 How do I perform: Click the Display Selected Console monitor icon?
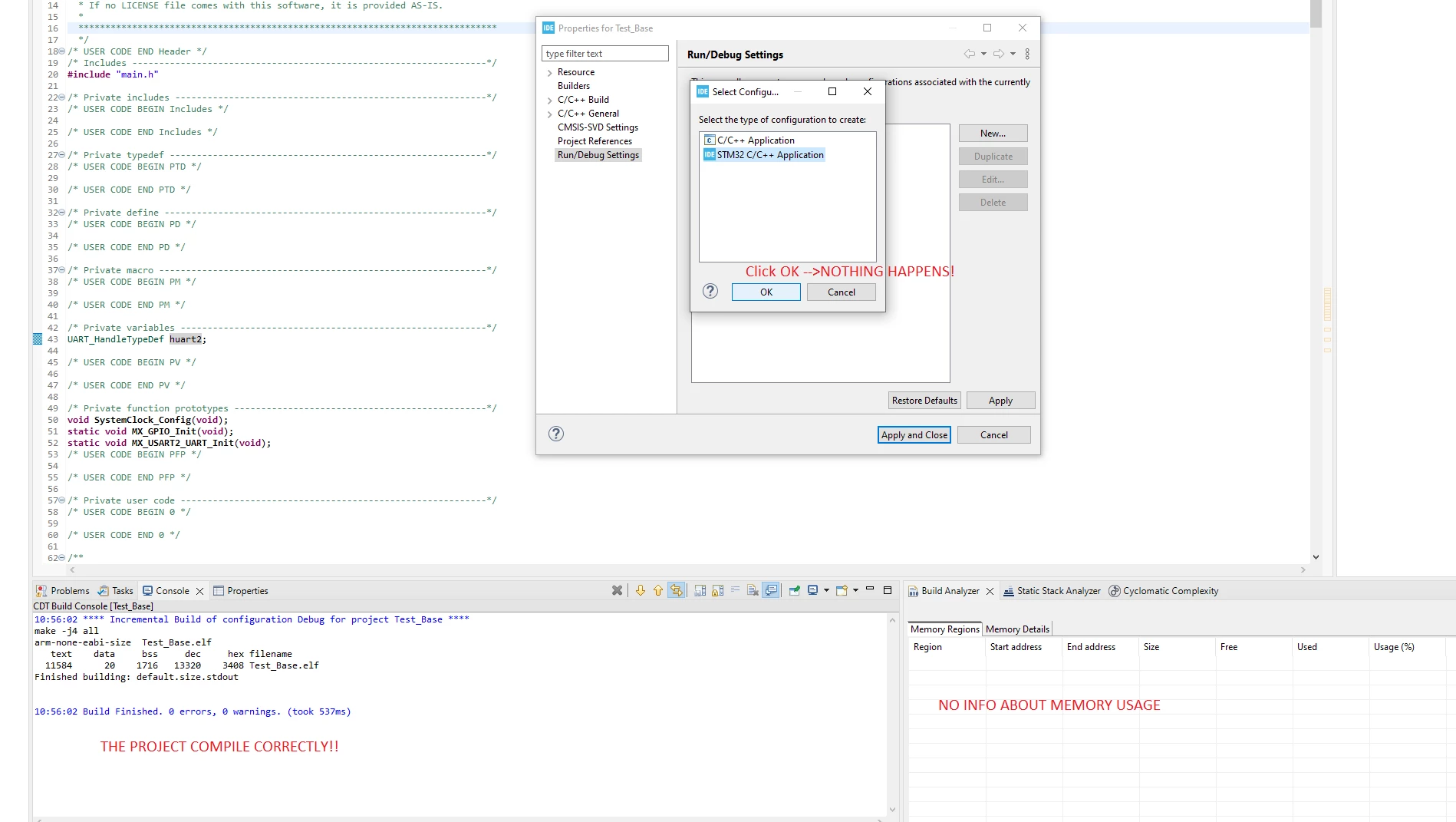pos(812,590)
